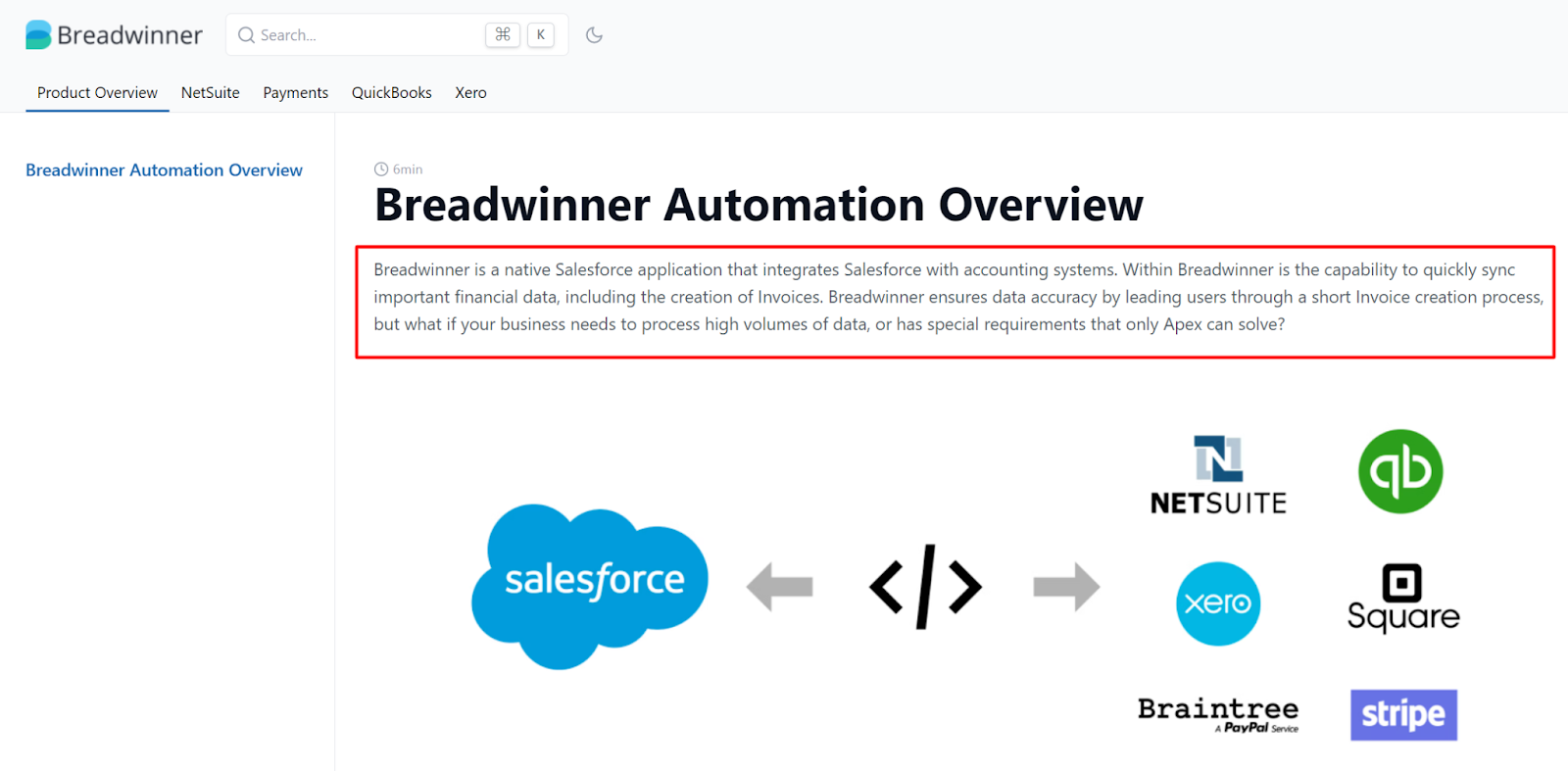The height and width of the screenshot is (771, 1568).
Task: Open Breadwinner Automation Overview sidebar link
Action: click(164, 170)
